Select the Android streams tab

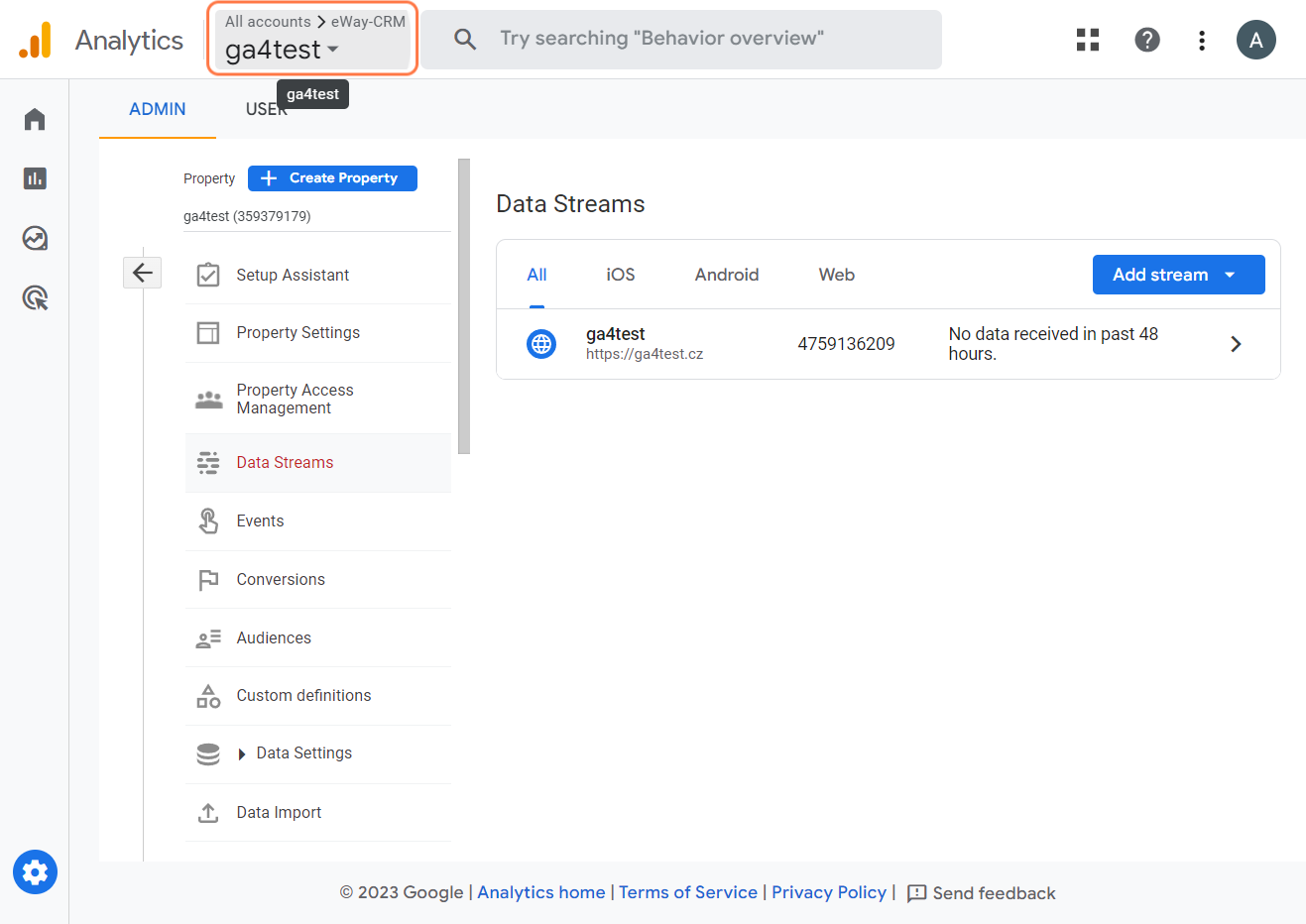[727, 275]
